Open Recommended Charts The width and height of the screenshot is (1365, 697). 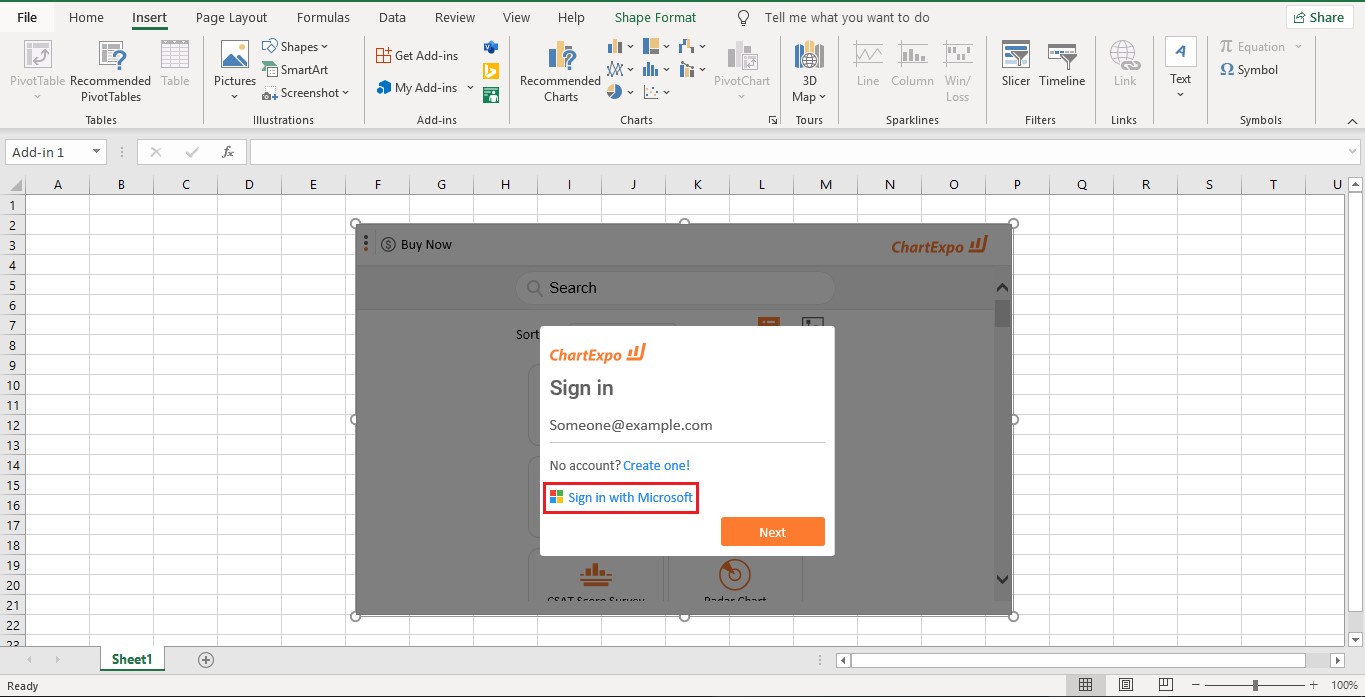(x=560, y=71)
